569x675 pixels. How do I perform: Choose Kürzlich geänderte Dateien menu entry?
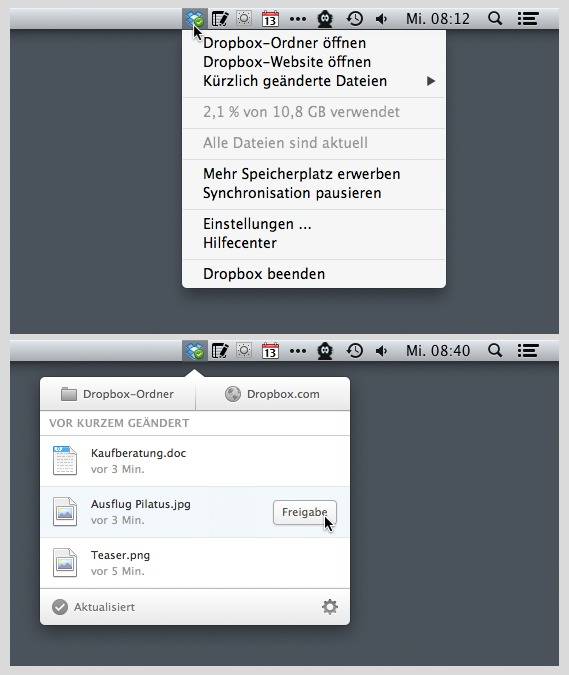(314, 81)
